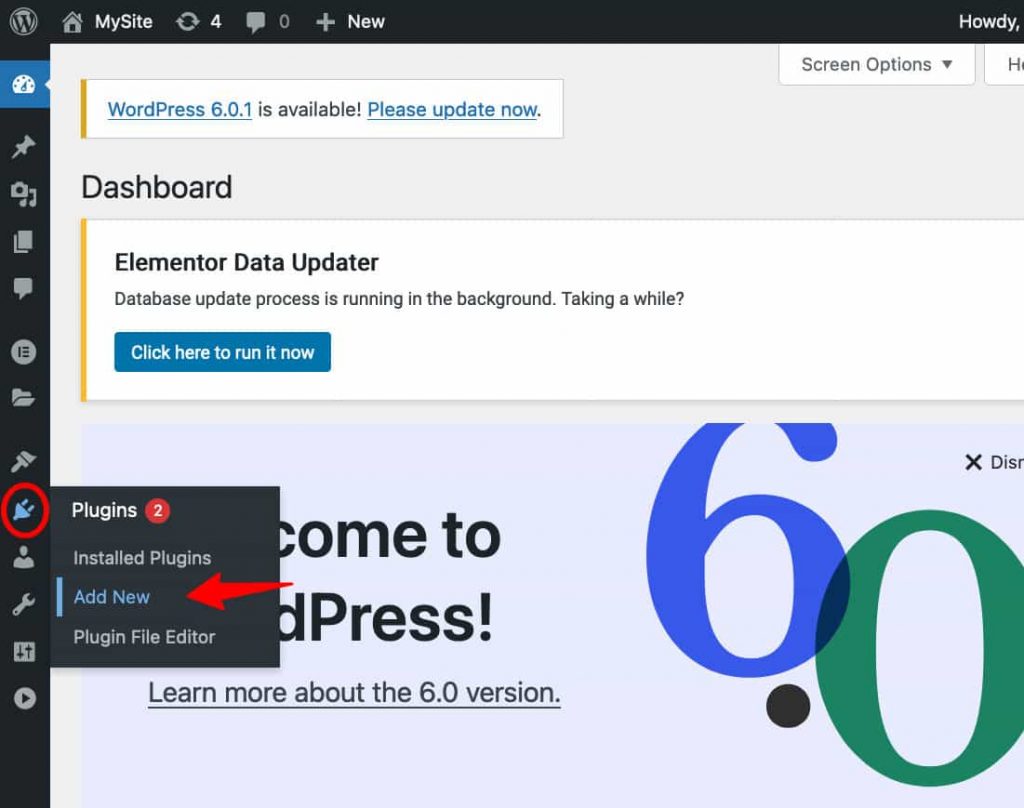
Task: Click the Howdy account menu
Action: (x=991, y=22)
